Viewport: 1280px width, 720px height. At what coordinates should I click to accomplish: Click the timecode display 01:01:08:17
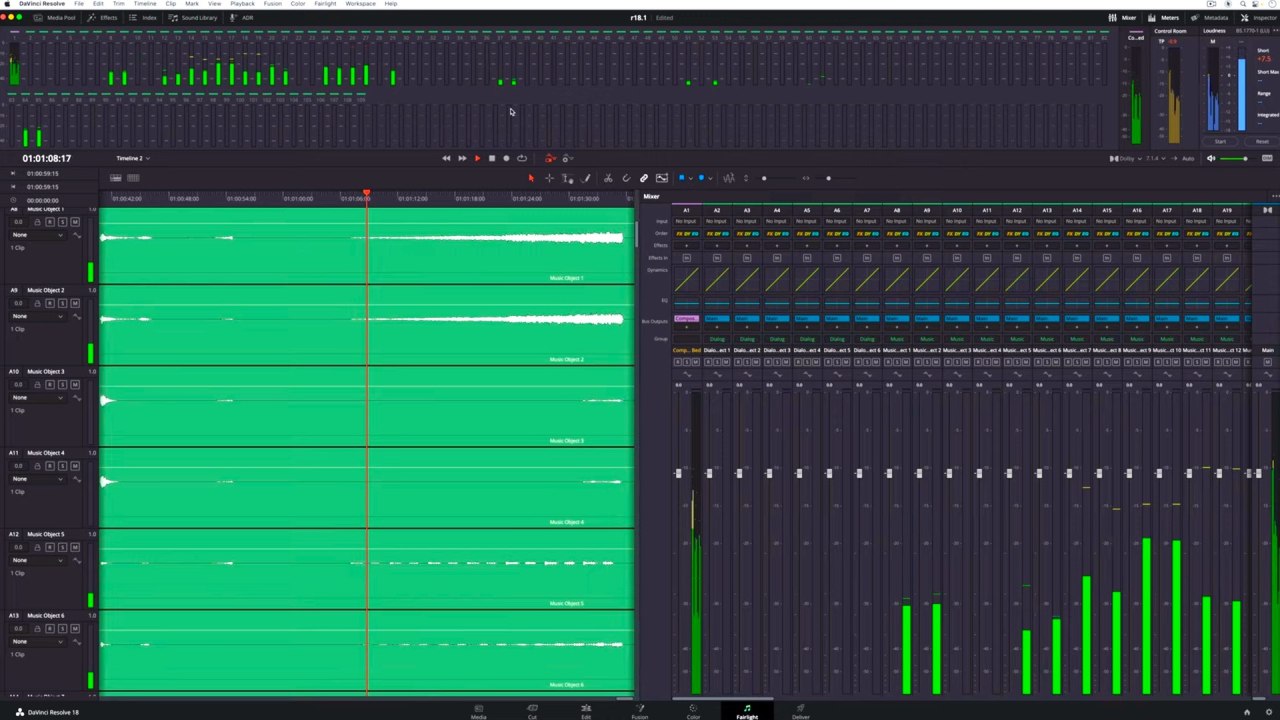[x=47, y=158]
